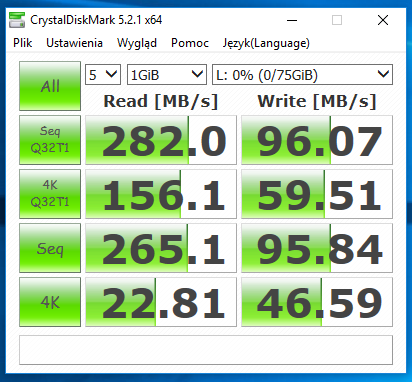412x382 pixels.
Task: Start the 4K Q32T1 test
Action: (50, 194)
